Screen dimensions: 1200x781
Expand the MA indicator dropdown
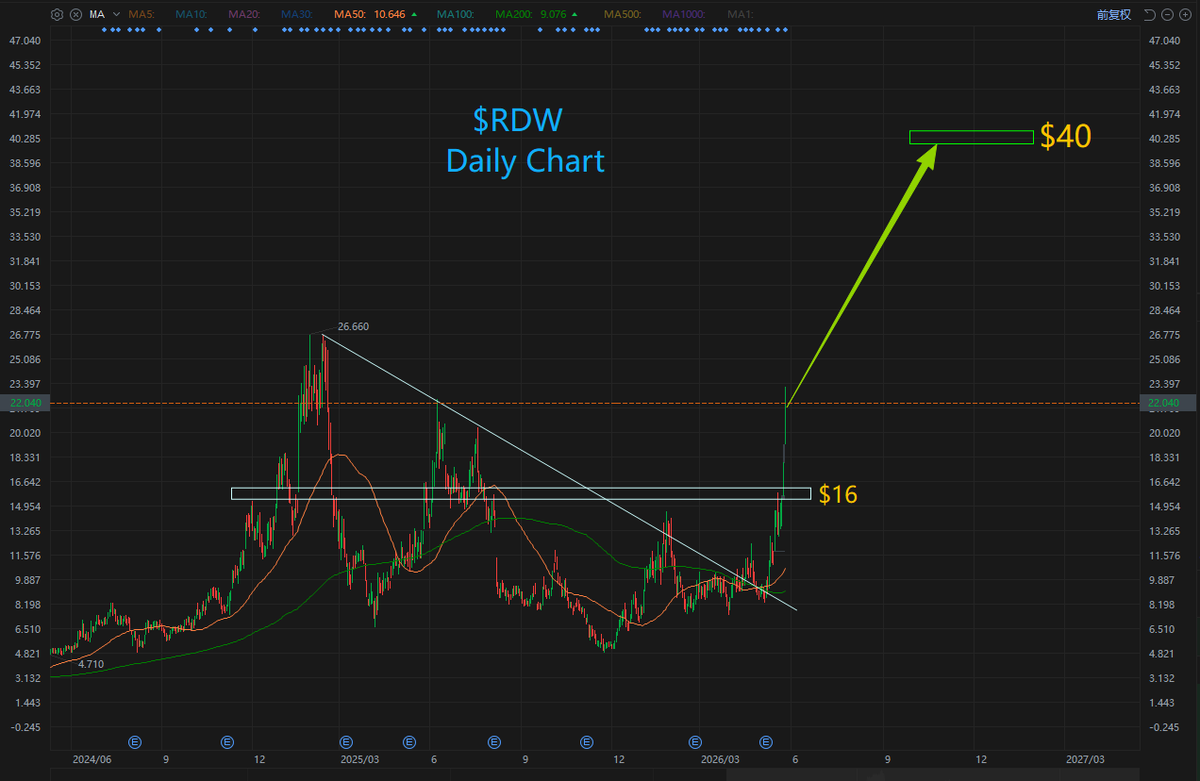click(116, 14)
